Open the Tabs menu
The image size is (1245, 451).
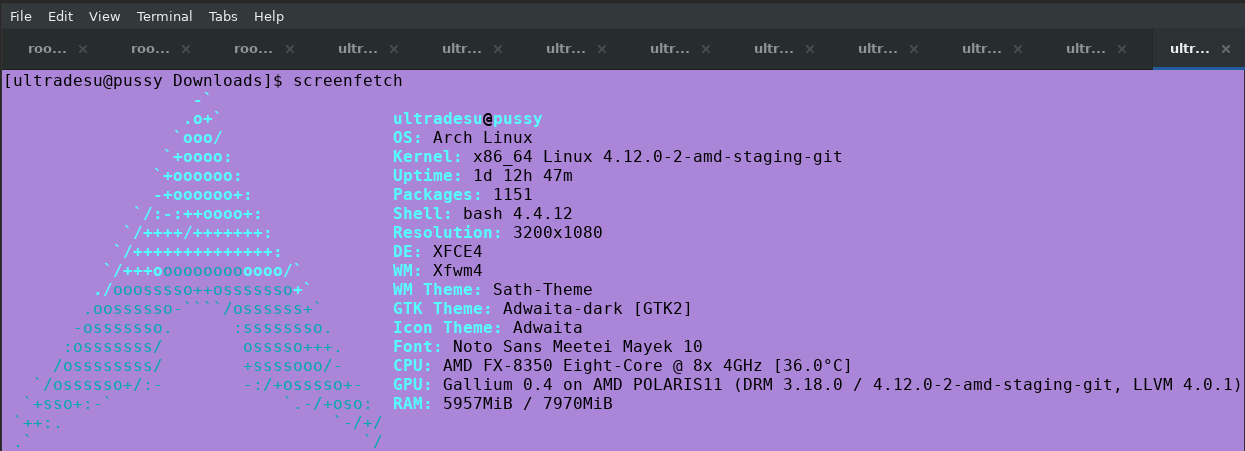[x=223, y=17]
